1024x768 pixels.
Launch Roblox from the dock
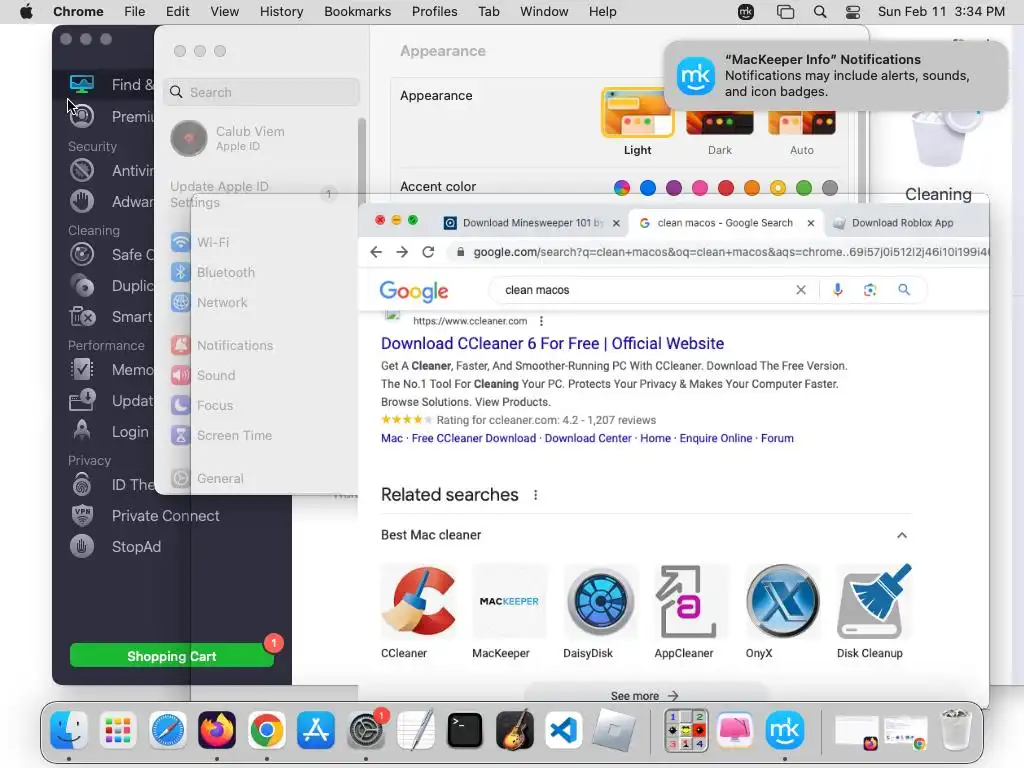point(613,730)
